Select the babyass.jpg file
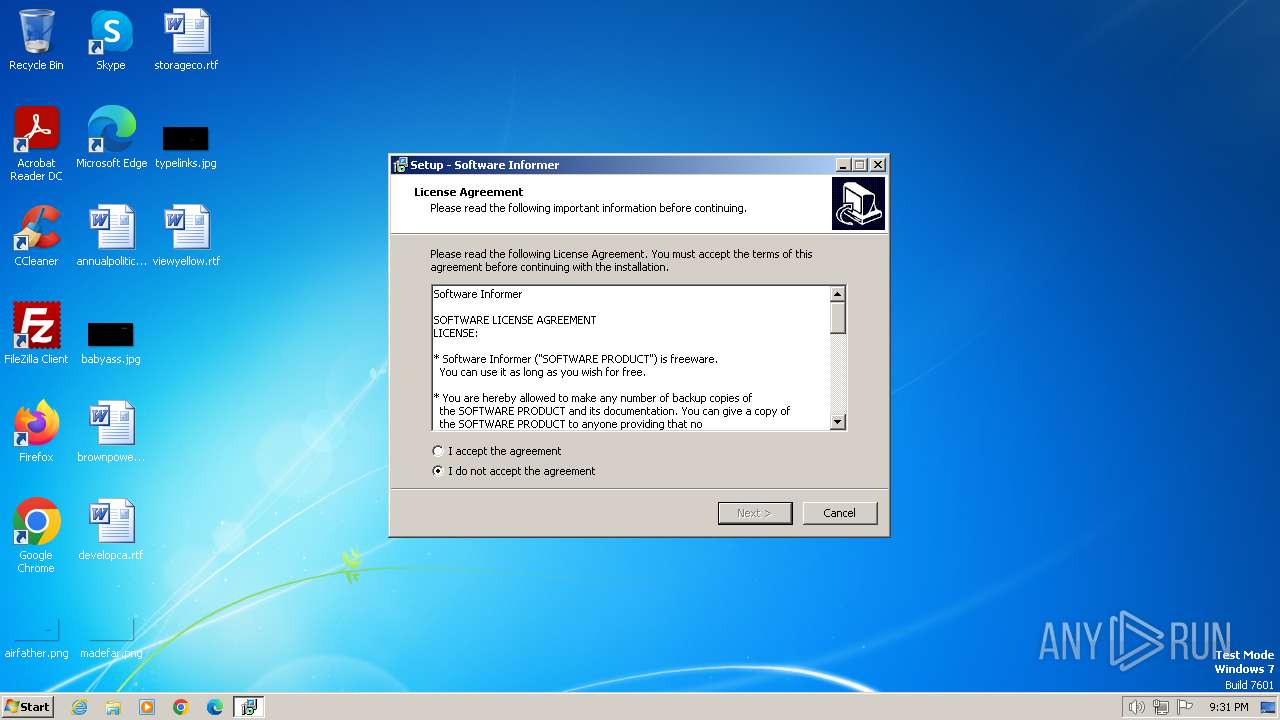 [111, 341]
